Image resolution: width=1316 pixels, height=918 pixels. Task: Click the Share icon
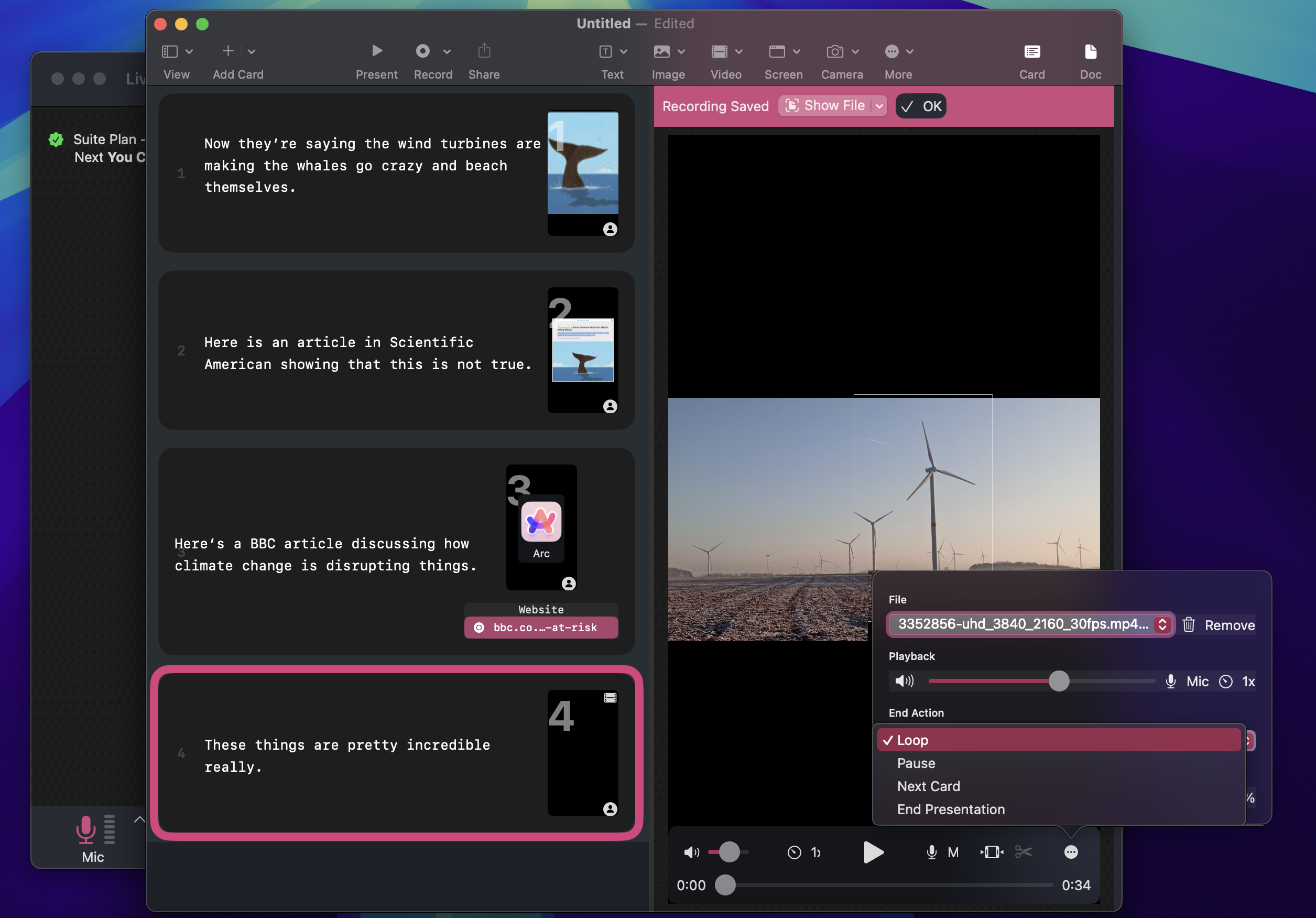point(484,51)
